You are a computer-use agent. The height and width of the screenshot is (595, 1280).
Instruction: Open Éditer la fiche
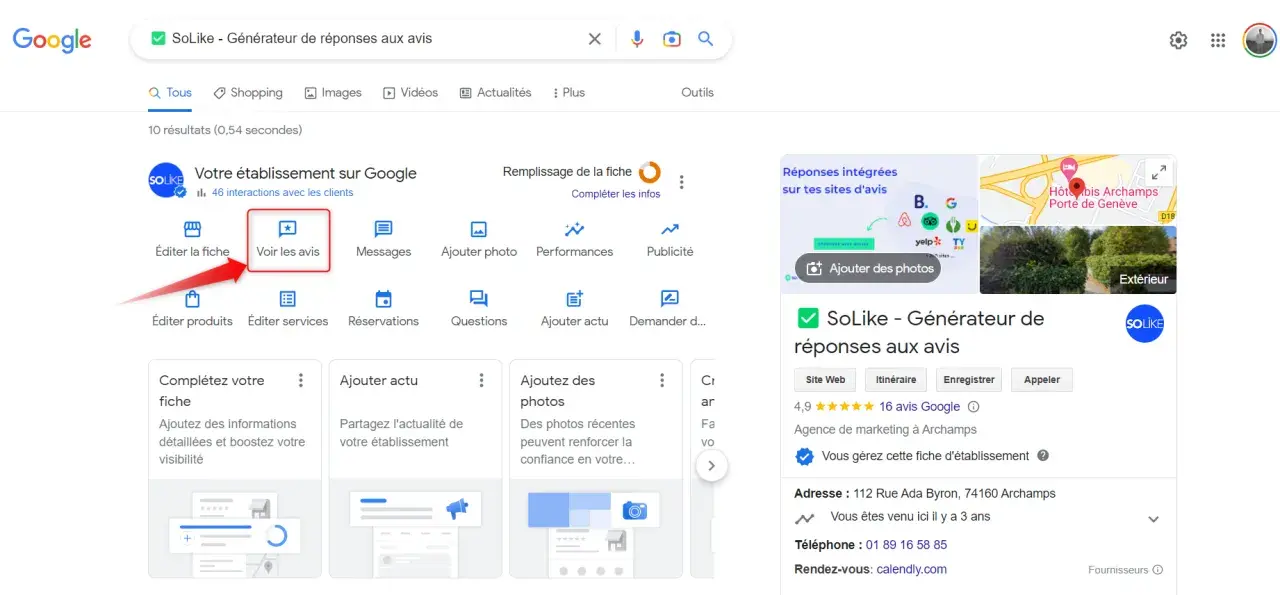point(192,240)
